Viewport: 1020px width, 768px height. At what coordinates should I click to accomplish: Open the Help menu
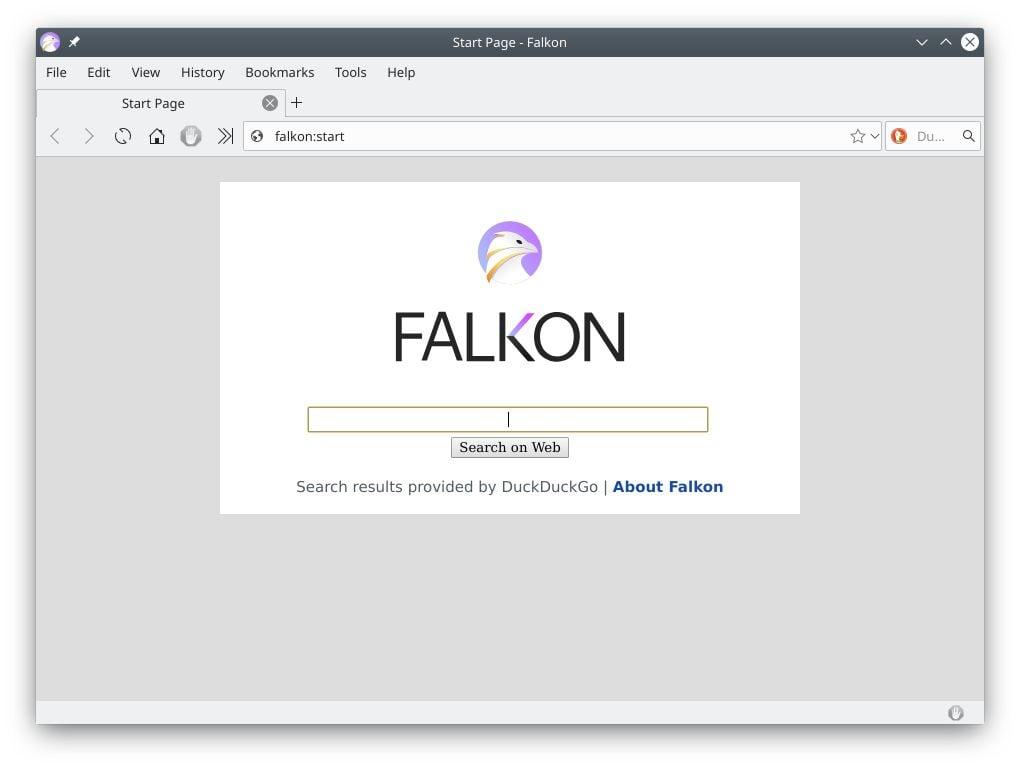(401, 72)
